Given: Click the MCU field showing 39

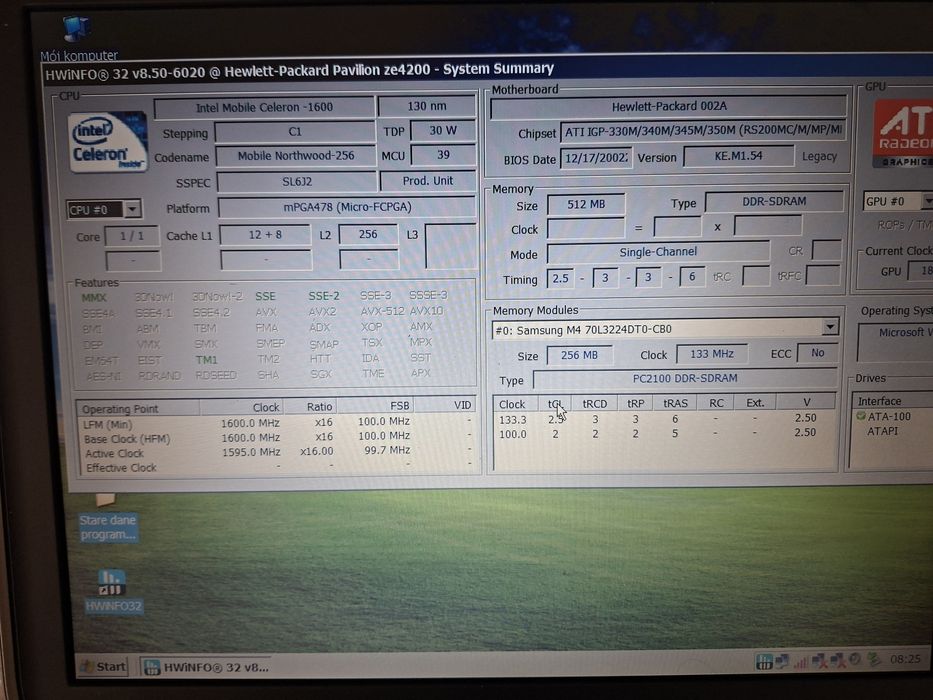Looking at the screenshot, I should click(x=443, y=155).
